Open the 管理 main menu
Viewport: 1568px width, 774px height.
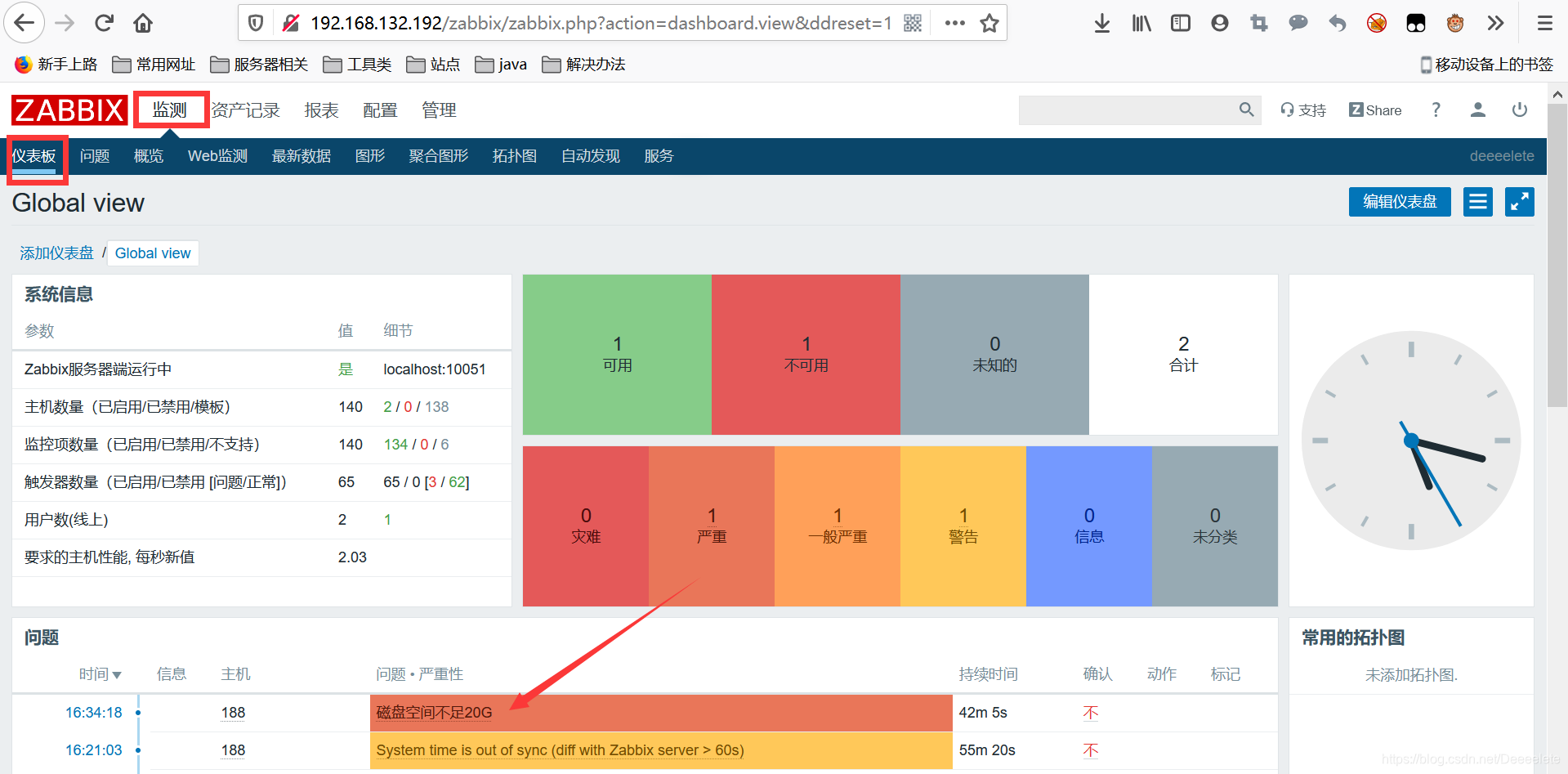(439, 110)
